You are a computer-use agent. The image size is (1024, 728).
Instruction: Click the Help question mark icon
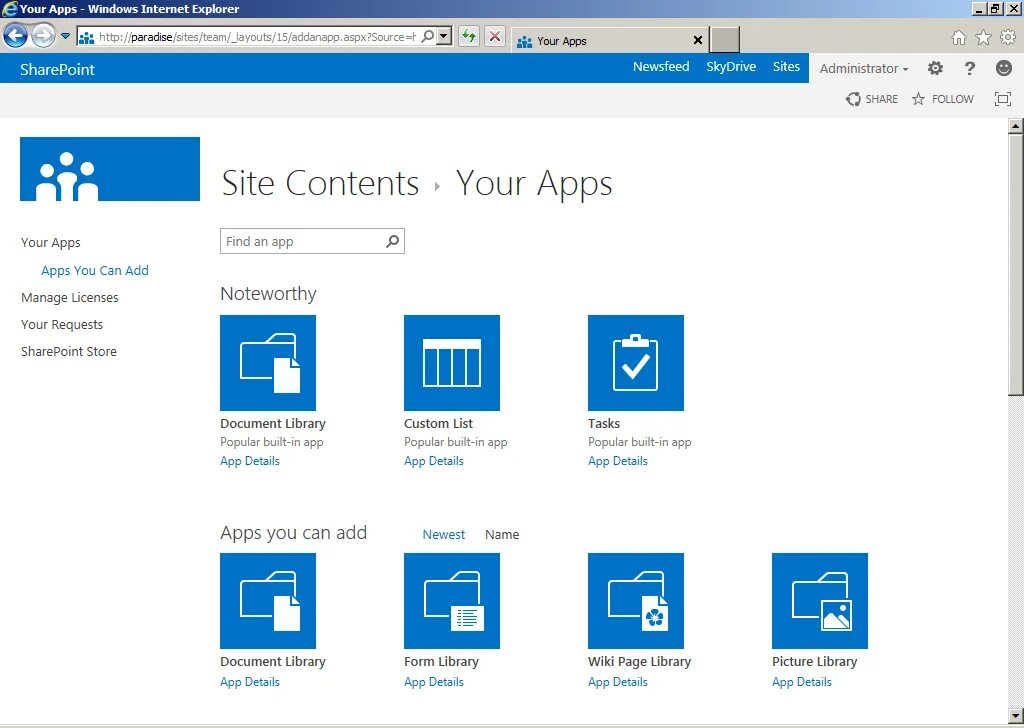pyautogui.click(x=970, y=68)
